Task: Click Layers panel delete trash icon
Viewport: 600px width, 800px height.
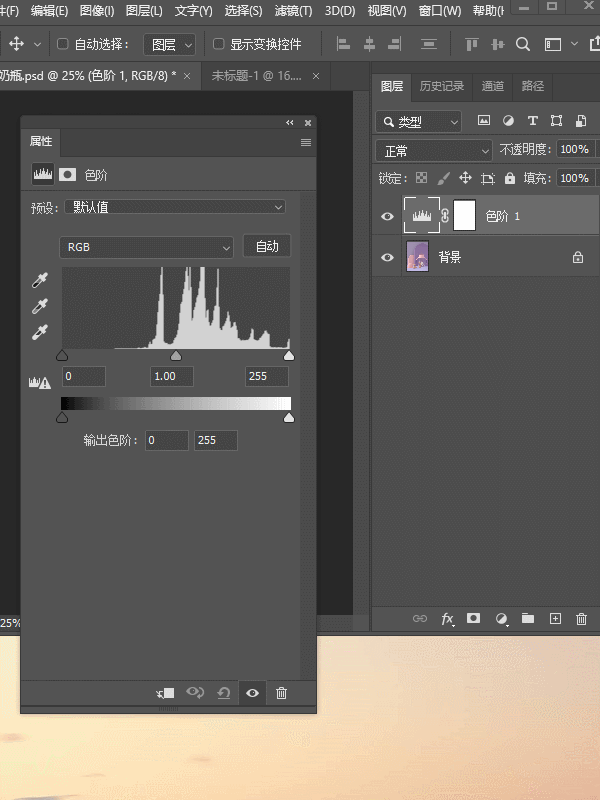Action: point(581,619)
